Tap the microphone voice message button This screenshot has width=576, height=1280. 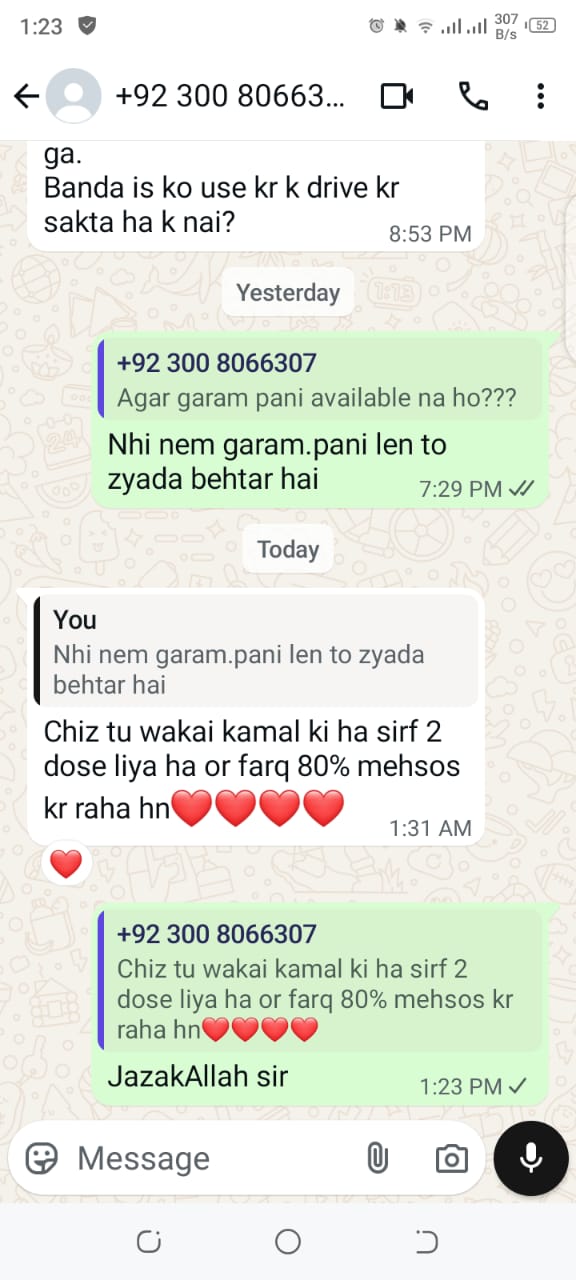[x=531, y=1158]
